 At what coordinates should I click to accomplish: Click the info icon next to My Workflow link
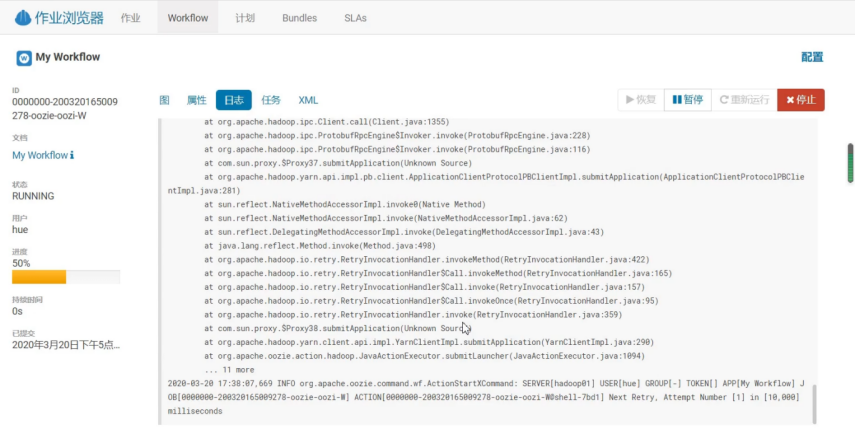click(x=72, y=155)
